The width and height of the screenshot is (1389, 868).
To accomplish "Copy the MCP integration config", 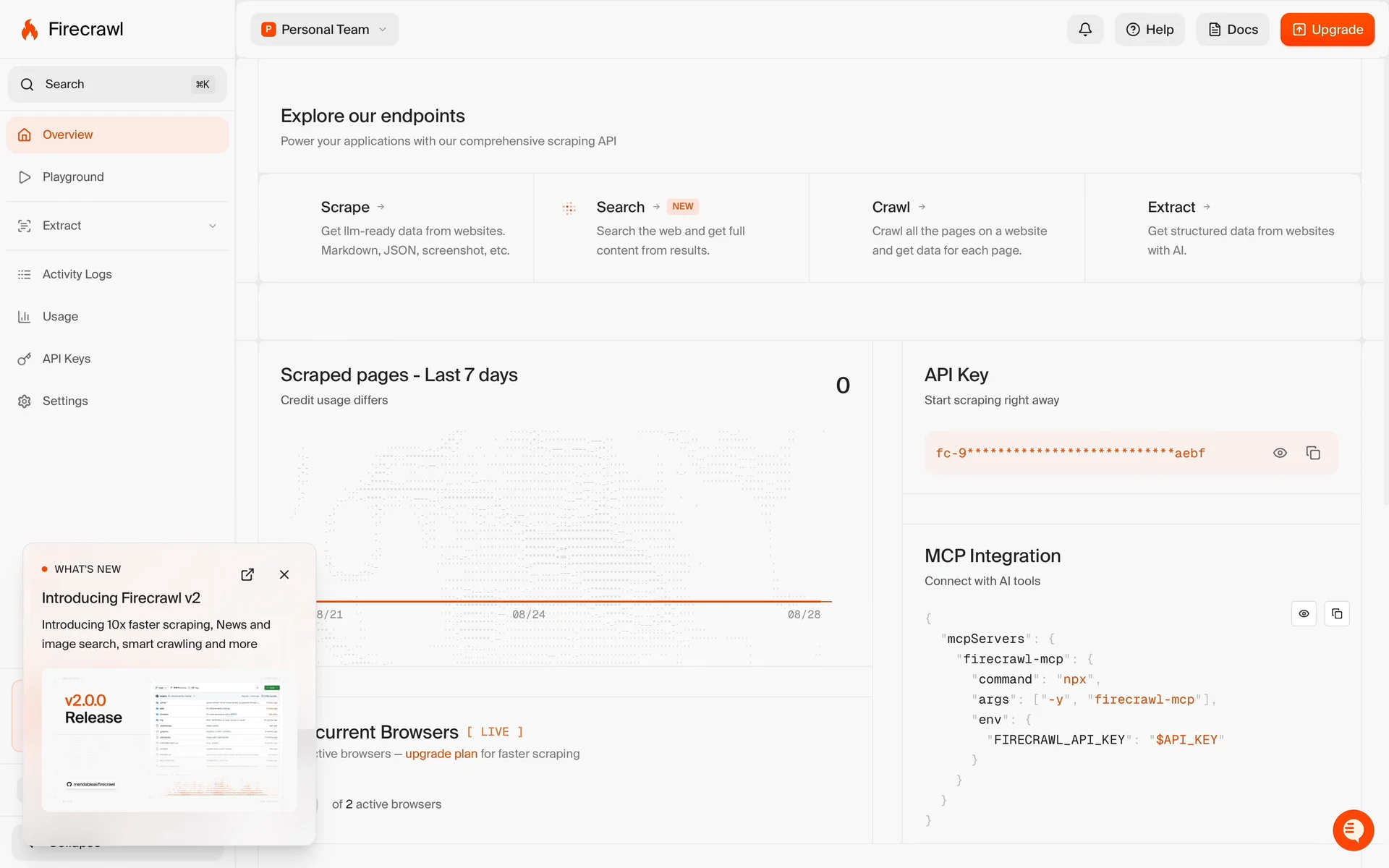I will [1337, 613].
